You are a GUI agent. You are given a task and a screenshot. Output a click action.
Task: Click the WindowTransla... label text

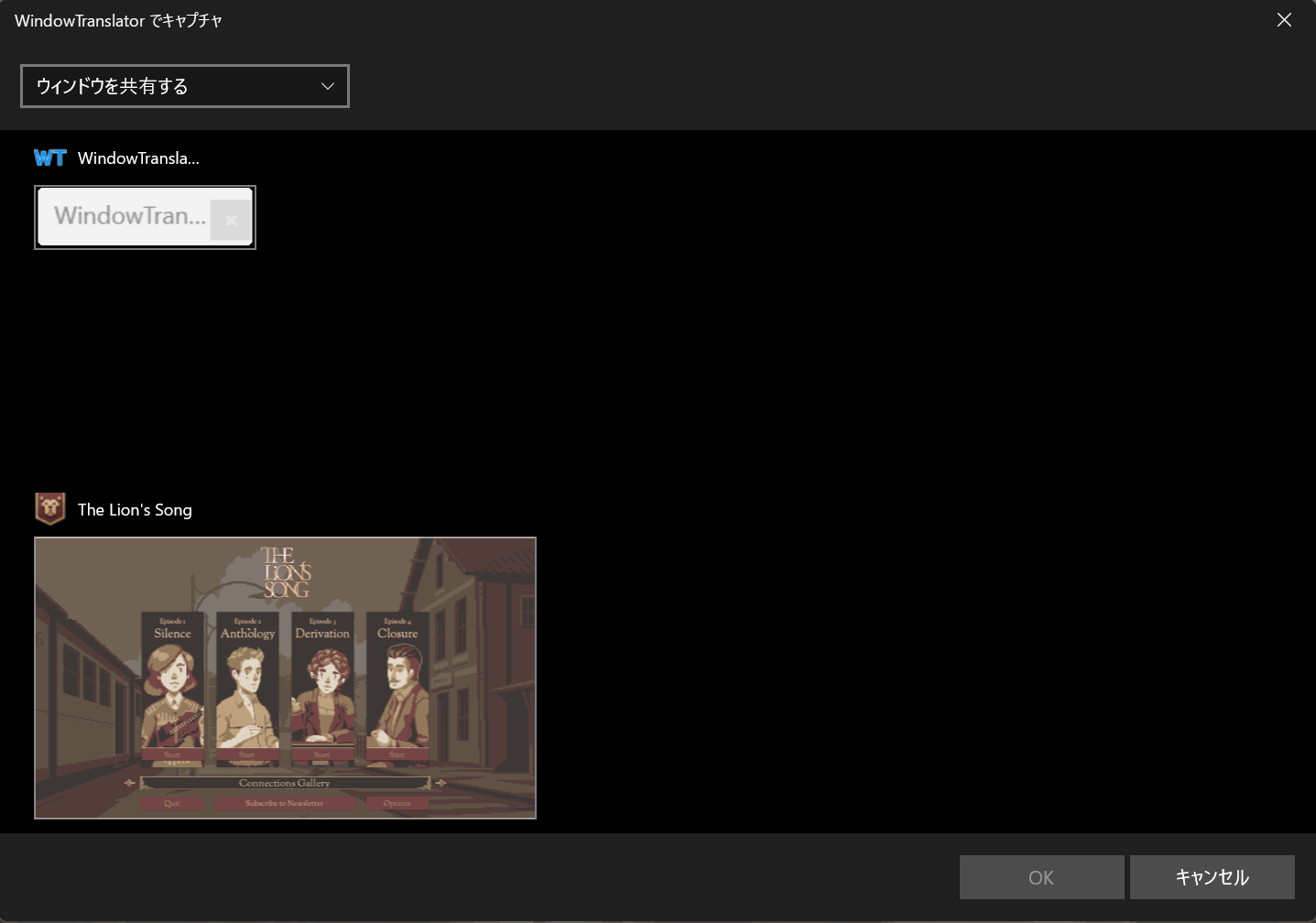tap(138, 158)
